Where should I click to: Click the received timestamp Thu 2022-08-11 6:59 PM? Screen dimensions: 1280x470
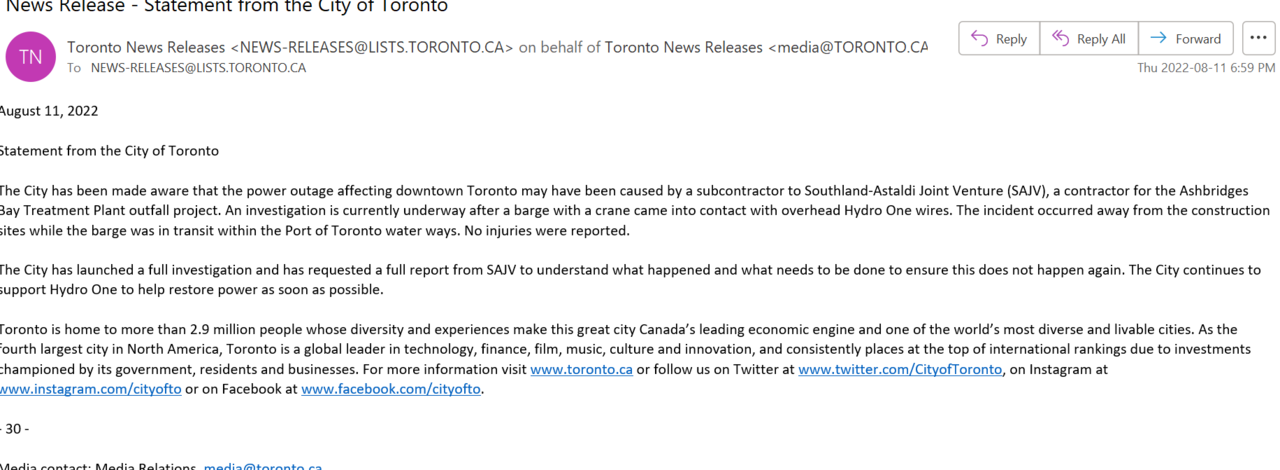point(1206,68)
